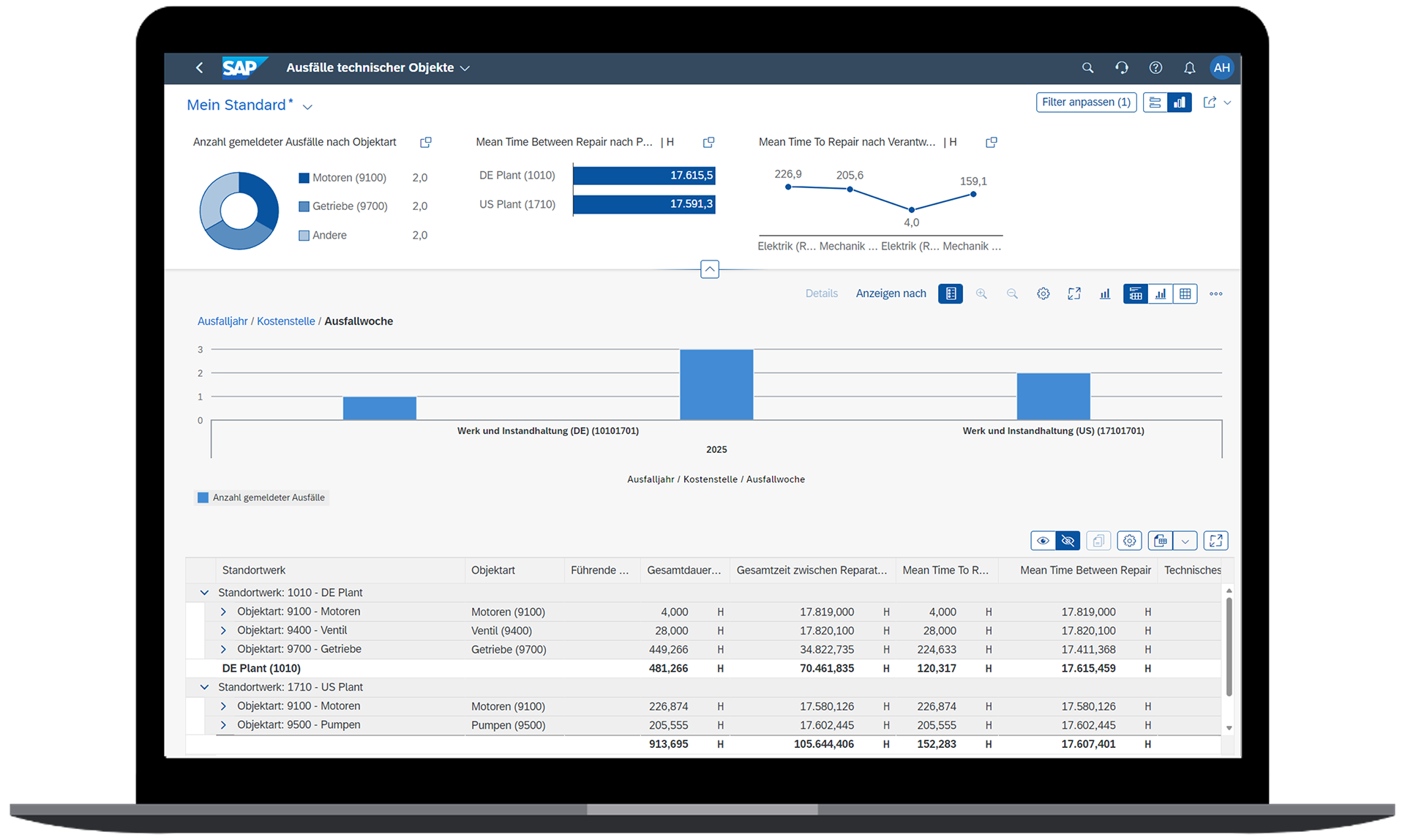Open Ausfälle technischer Objekte title menu

click(x=378, y=68)
